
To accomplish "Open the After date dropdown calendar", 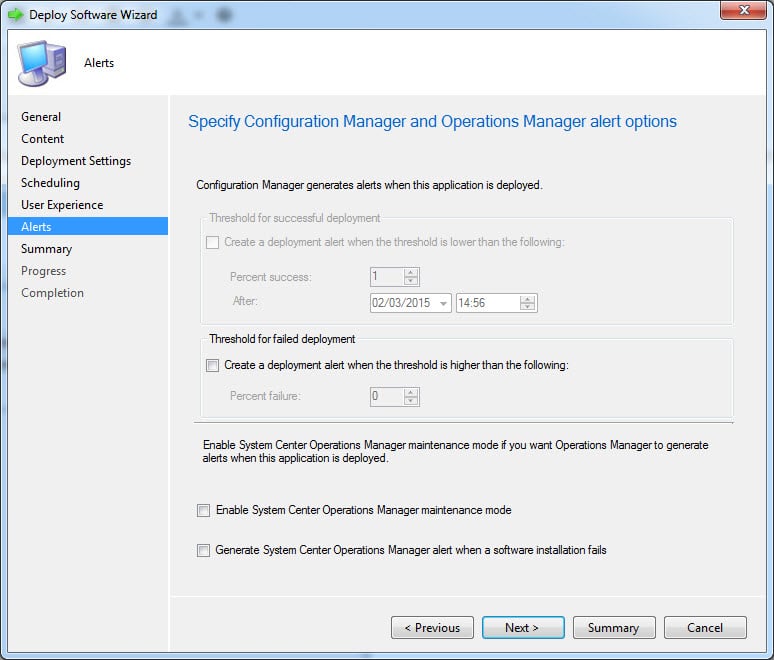I will coord(443,304).
